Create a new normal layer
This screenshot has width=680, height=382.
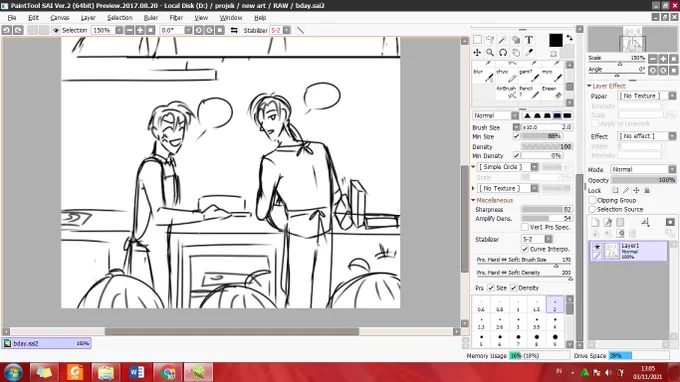[595, 222]
